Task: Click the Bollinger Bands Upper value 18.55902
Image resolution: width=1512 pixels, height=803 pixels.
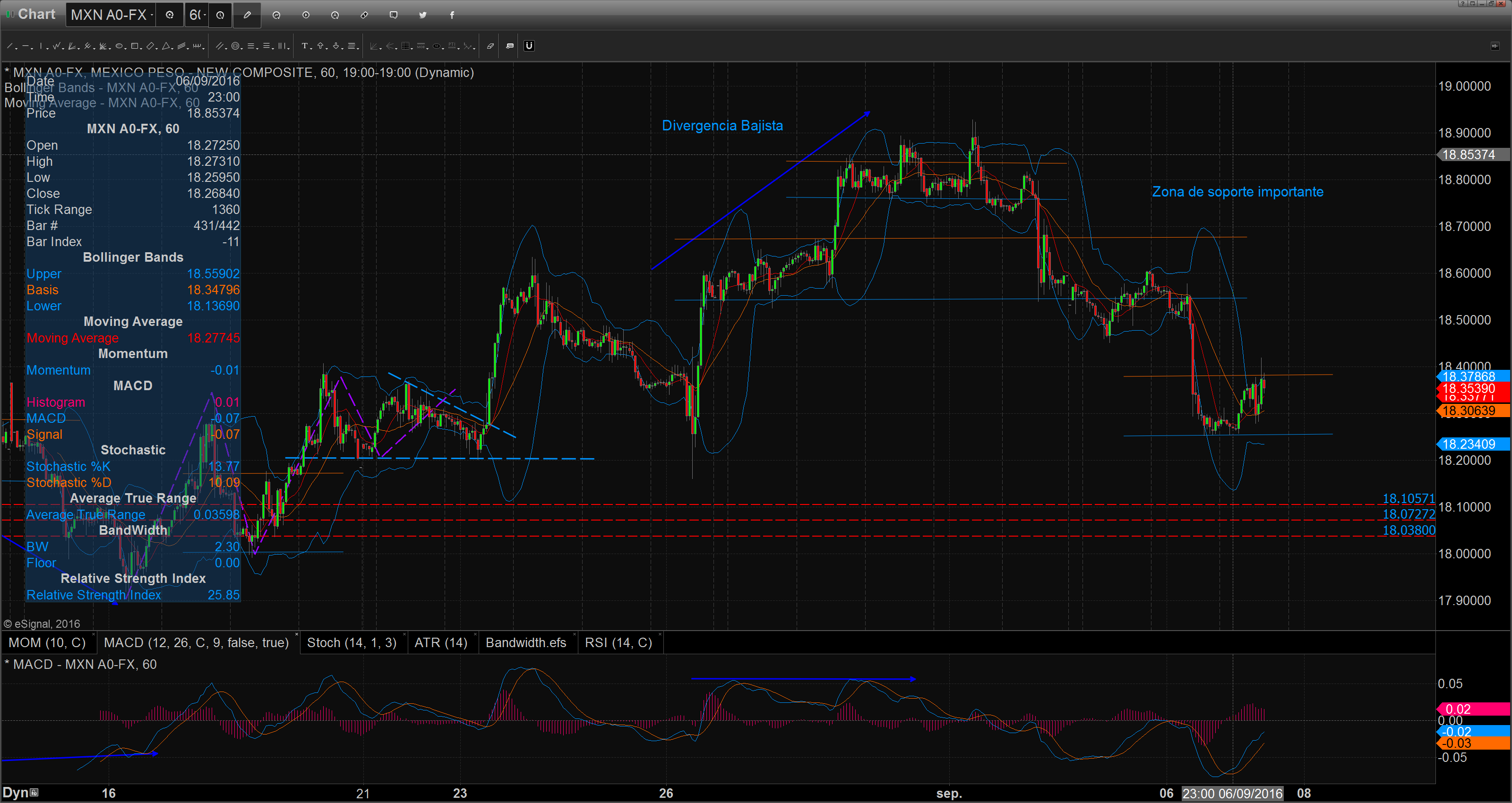Action: [x=213, y=273]
